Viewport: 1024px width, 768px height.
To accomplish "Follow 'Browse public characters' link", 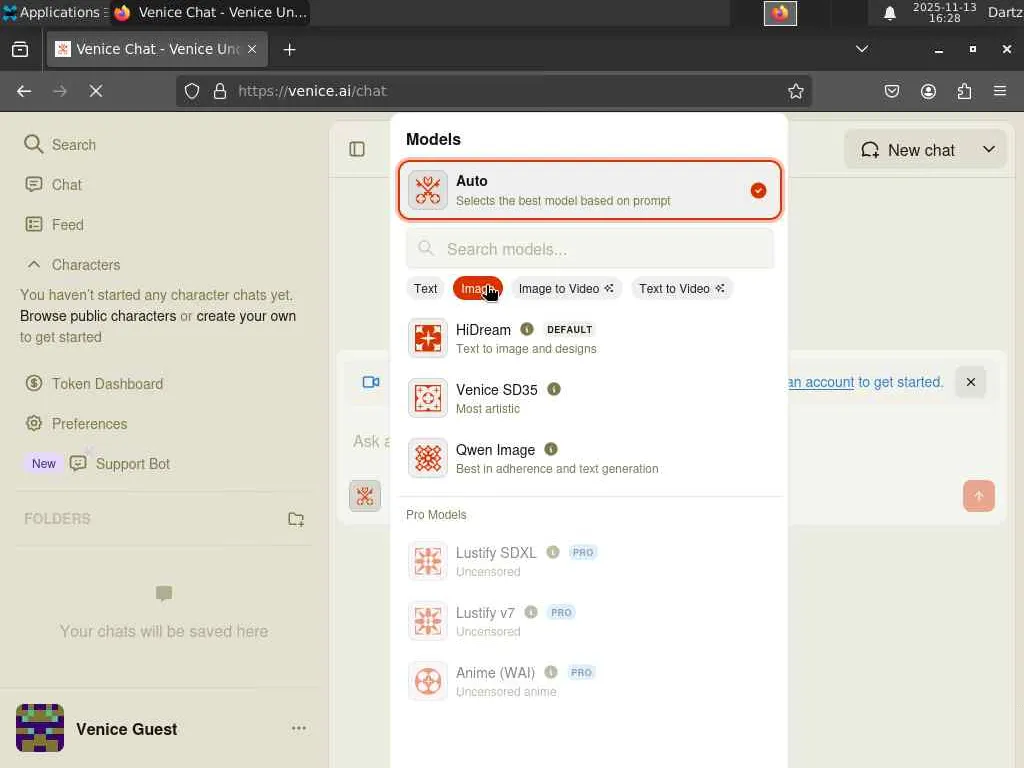I will [98, 316].
